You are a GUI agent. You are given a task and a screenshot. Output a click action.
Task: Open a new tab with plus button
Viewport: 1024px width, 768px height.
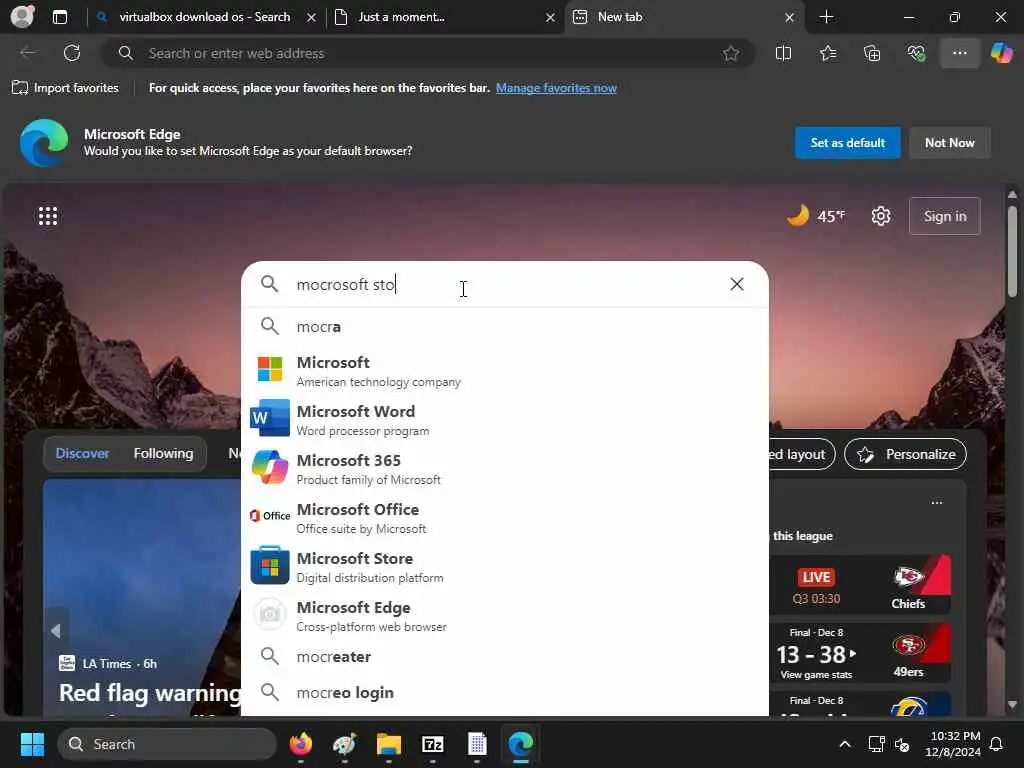click(826, 17)
